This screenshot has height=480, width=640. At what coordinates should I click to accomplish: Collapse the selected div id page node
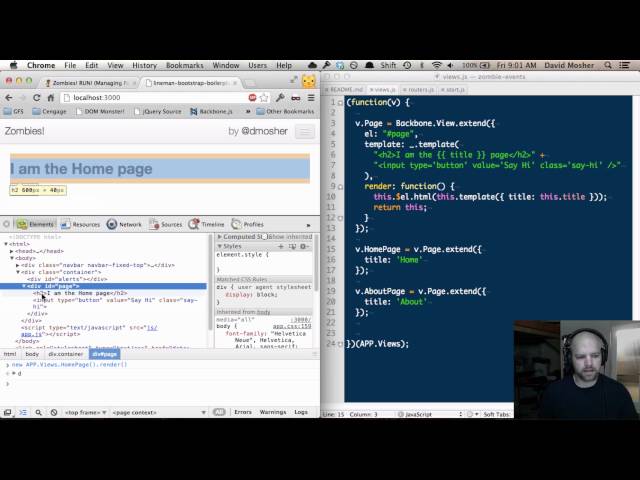pyautogui.click(x=24, y=286)
